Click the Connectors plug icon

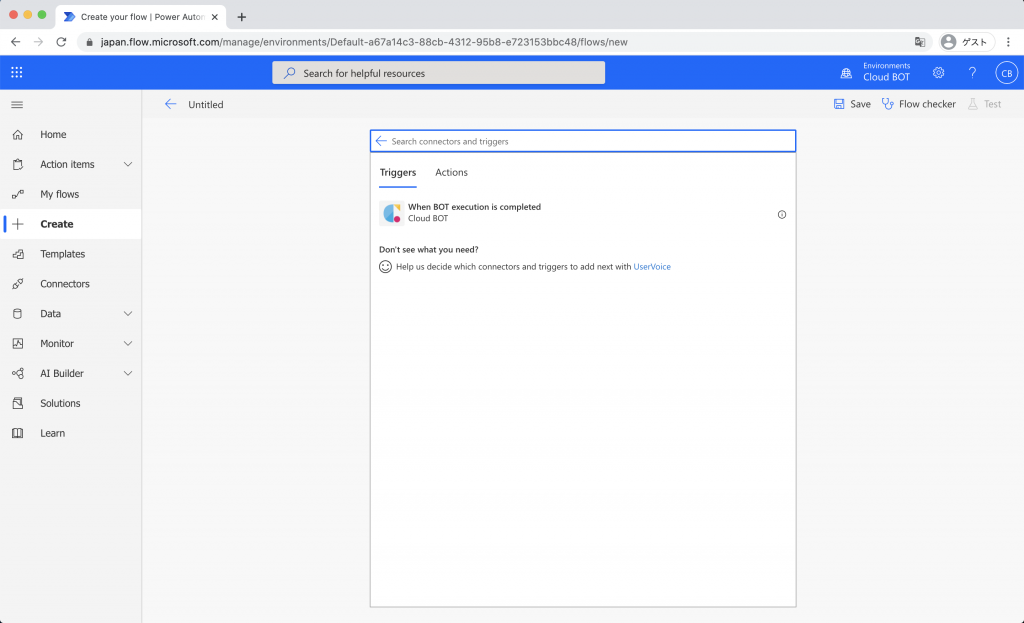tap(18, 283)
